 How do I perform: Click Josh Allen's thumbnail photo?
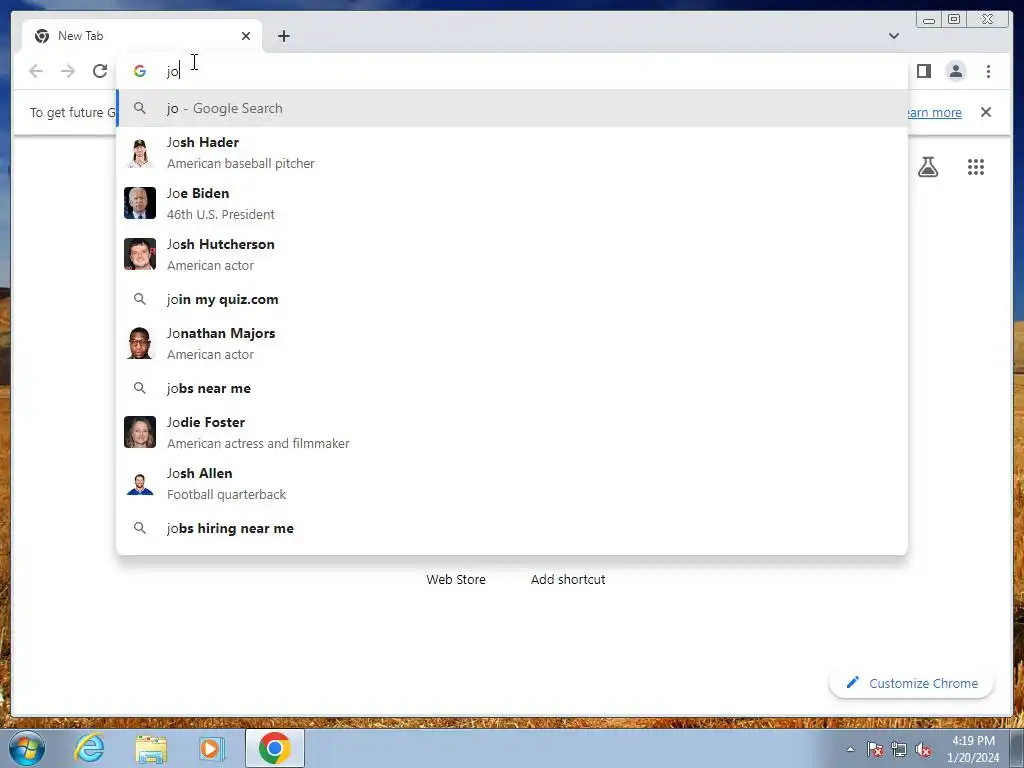pos(140,484)
